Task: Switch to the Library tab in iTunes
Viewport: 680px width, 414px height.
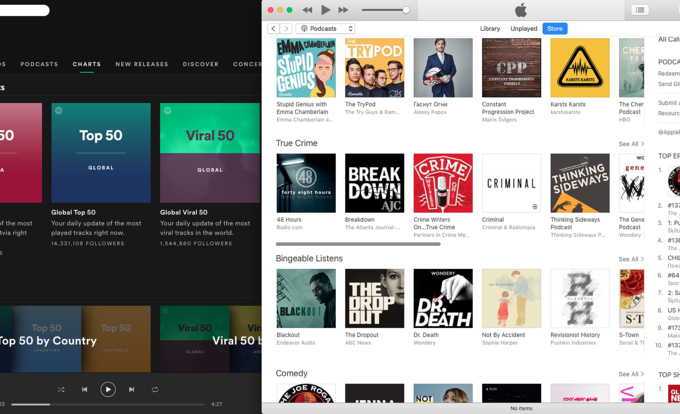Action: [490, 29]
